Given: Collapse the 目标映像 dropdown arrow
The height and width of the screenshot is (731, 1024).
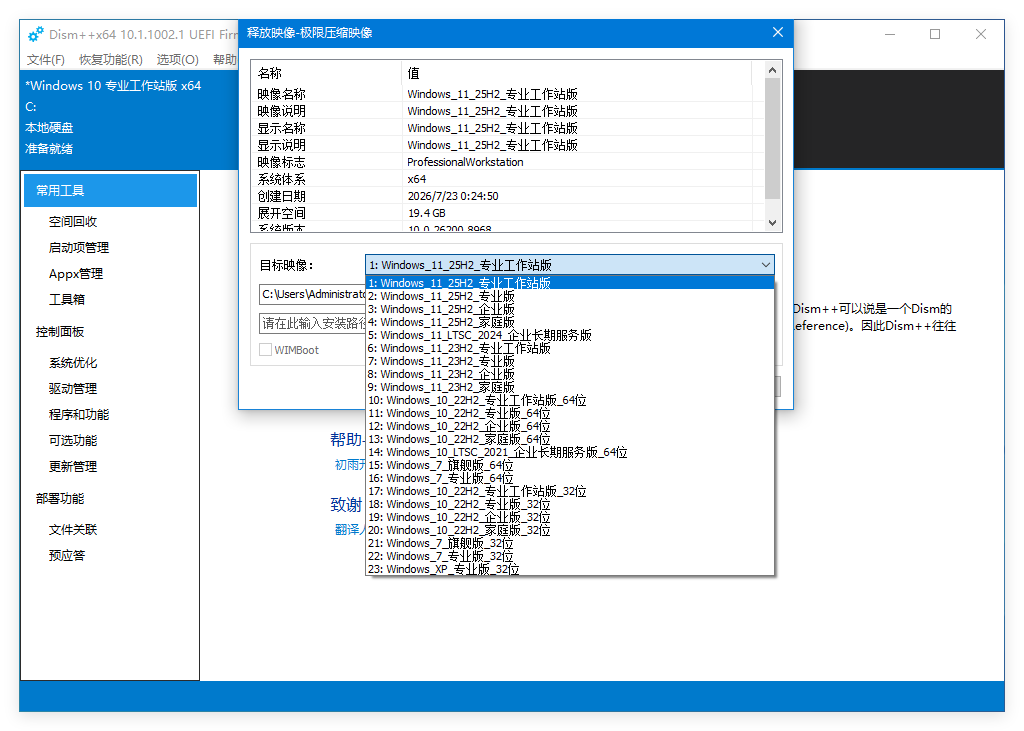Looking at the screenshot, I should pyautogui.click(x=765, y=265).
